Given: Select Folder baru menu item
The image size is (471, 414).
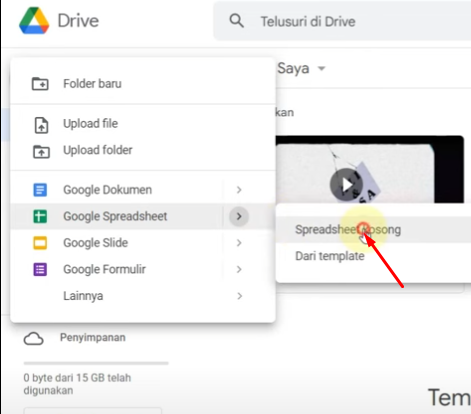Looking at the screenshot, I should tap(143, 84).
